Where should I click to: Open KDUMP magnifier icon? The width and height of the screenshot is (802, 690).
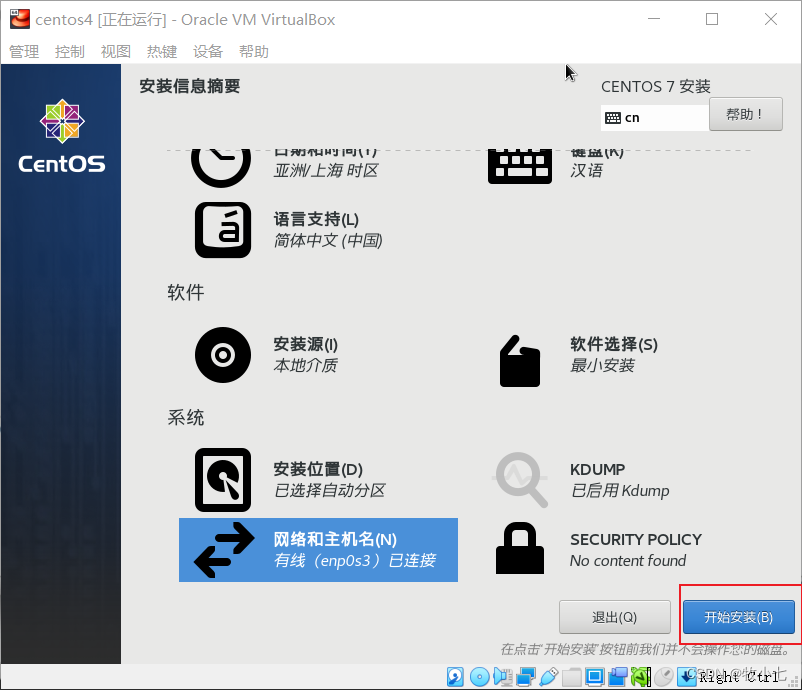coord(521,480)
